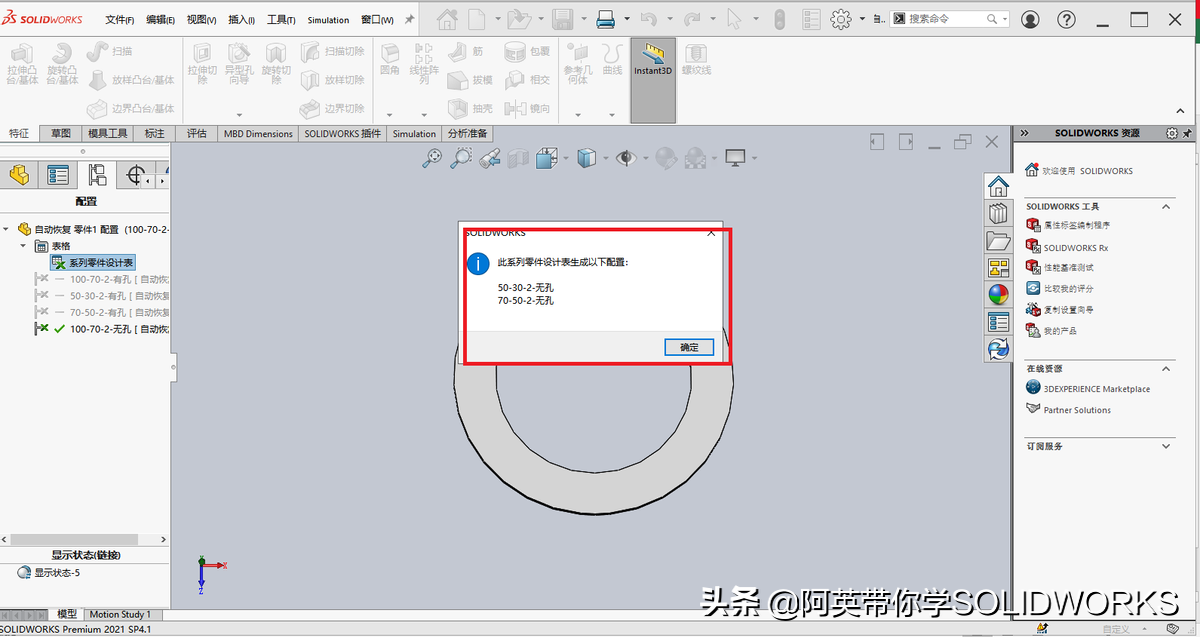Select the 圆角 fillet tool
This screenshot has height=637, width=1200.
[390, 58]
